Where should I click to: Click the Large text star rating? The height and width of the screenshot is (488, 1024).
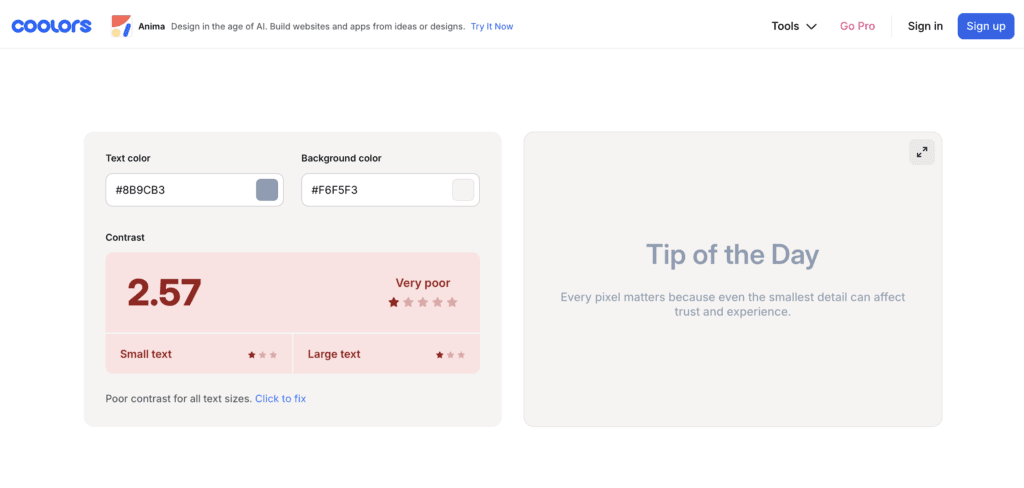pos(450,355)
